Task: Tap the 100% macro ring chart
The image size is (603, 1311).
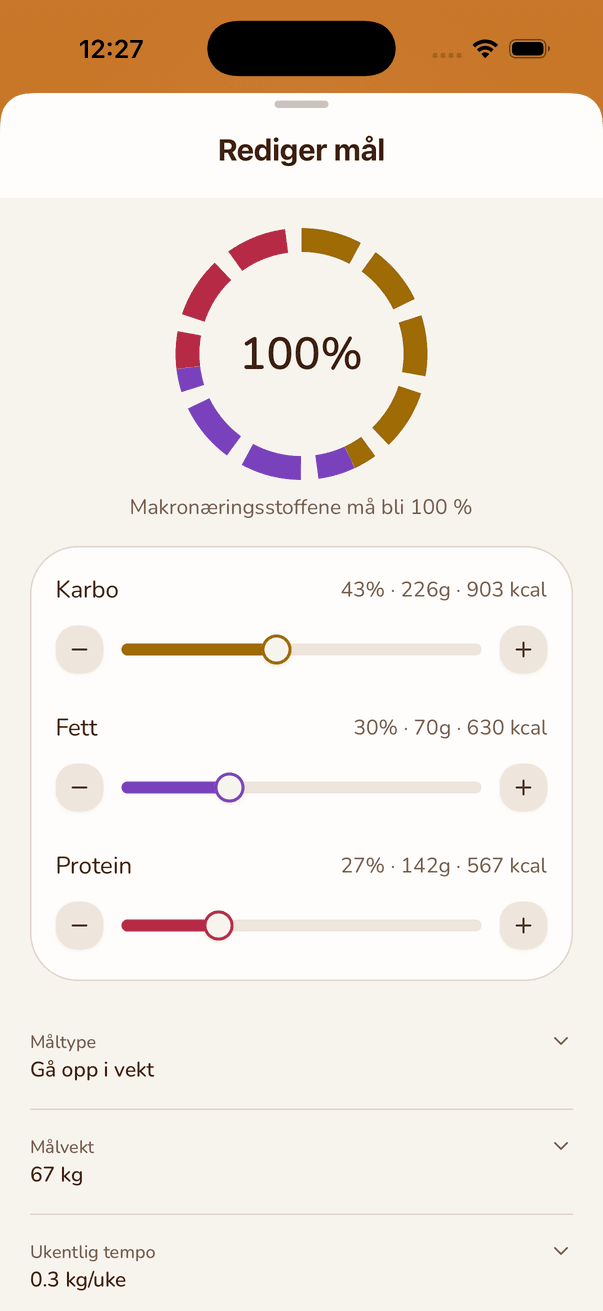Action: (x=301, y=354)
